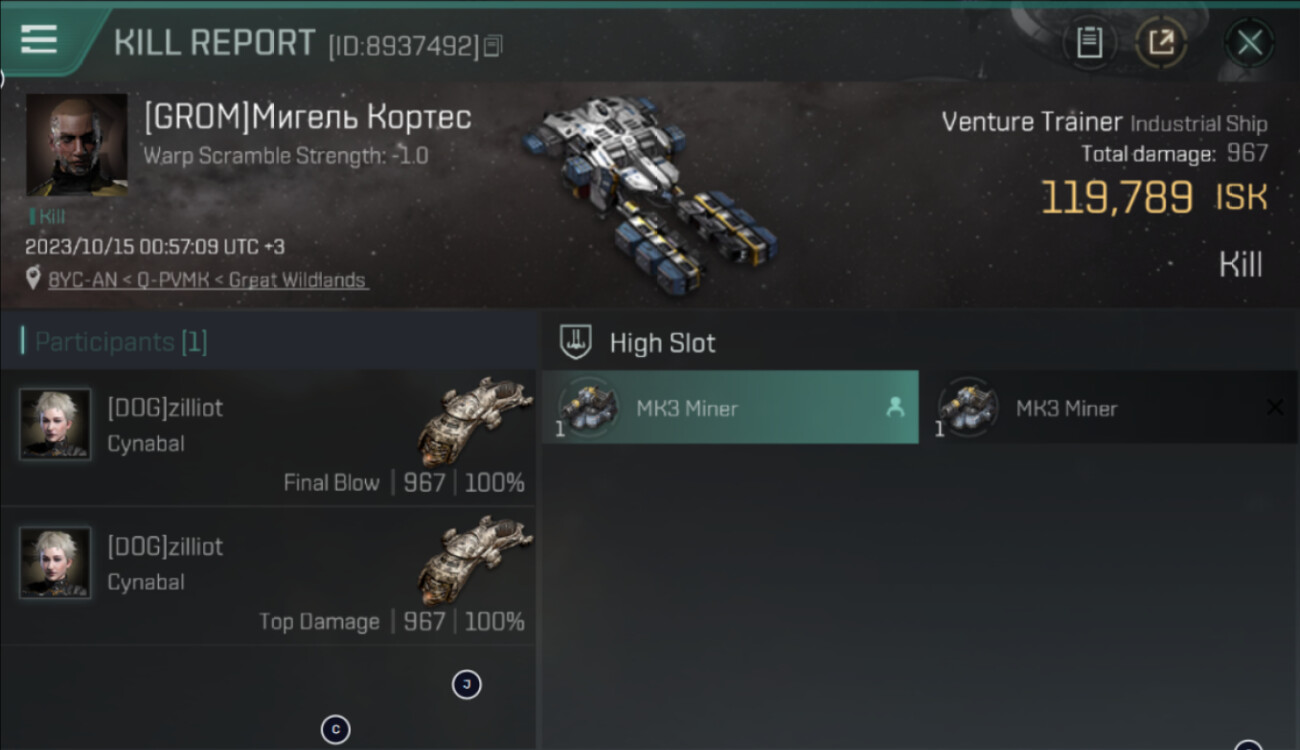The width and height of the screenshot is (1300, 750).
Task: Click the KILL REPORT title
Action: point(215,43)
